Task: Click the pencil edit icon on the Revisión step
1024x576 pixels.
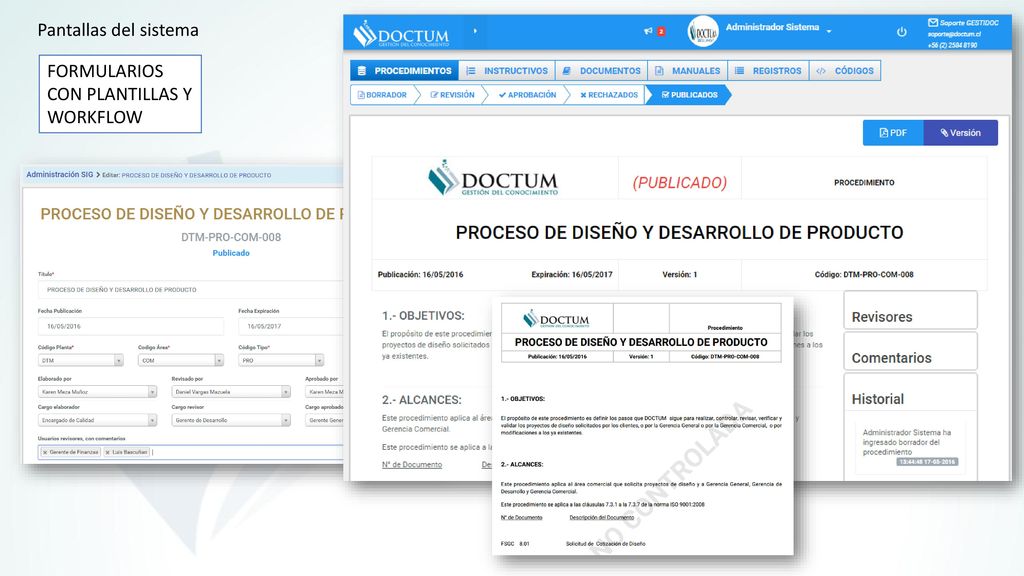Action: [434, 95]
